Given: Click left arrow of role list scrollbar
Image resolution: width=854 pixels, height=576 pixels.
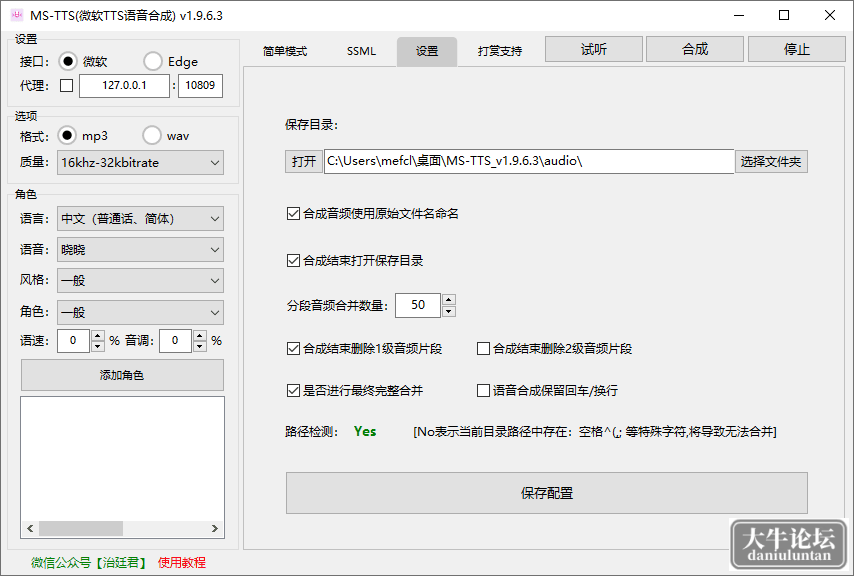Looking at the screenshot, I should click(x=30, y=528).
